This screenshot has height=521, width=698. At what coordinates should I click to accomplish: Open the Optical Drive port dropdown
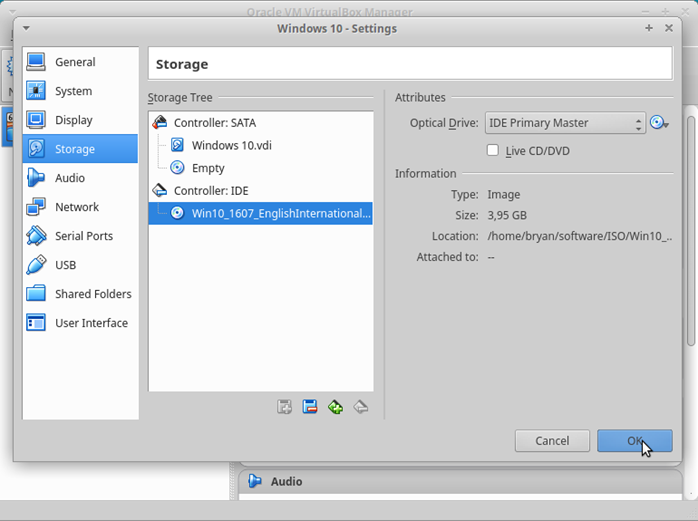[565, 123]
